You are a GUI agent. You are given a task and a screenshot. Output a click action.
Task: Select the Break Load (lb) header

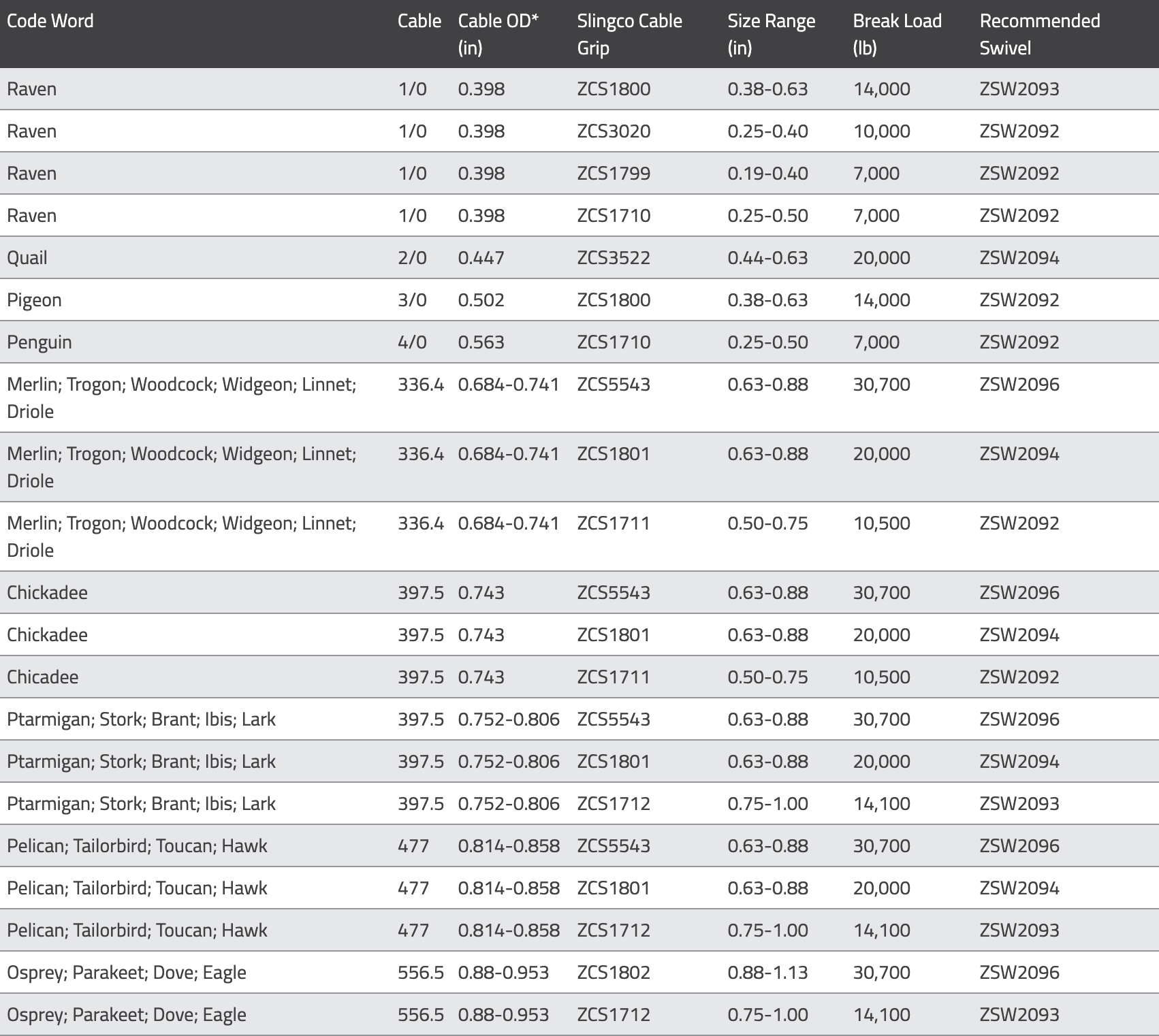(x=897, y=34)
